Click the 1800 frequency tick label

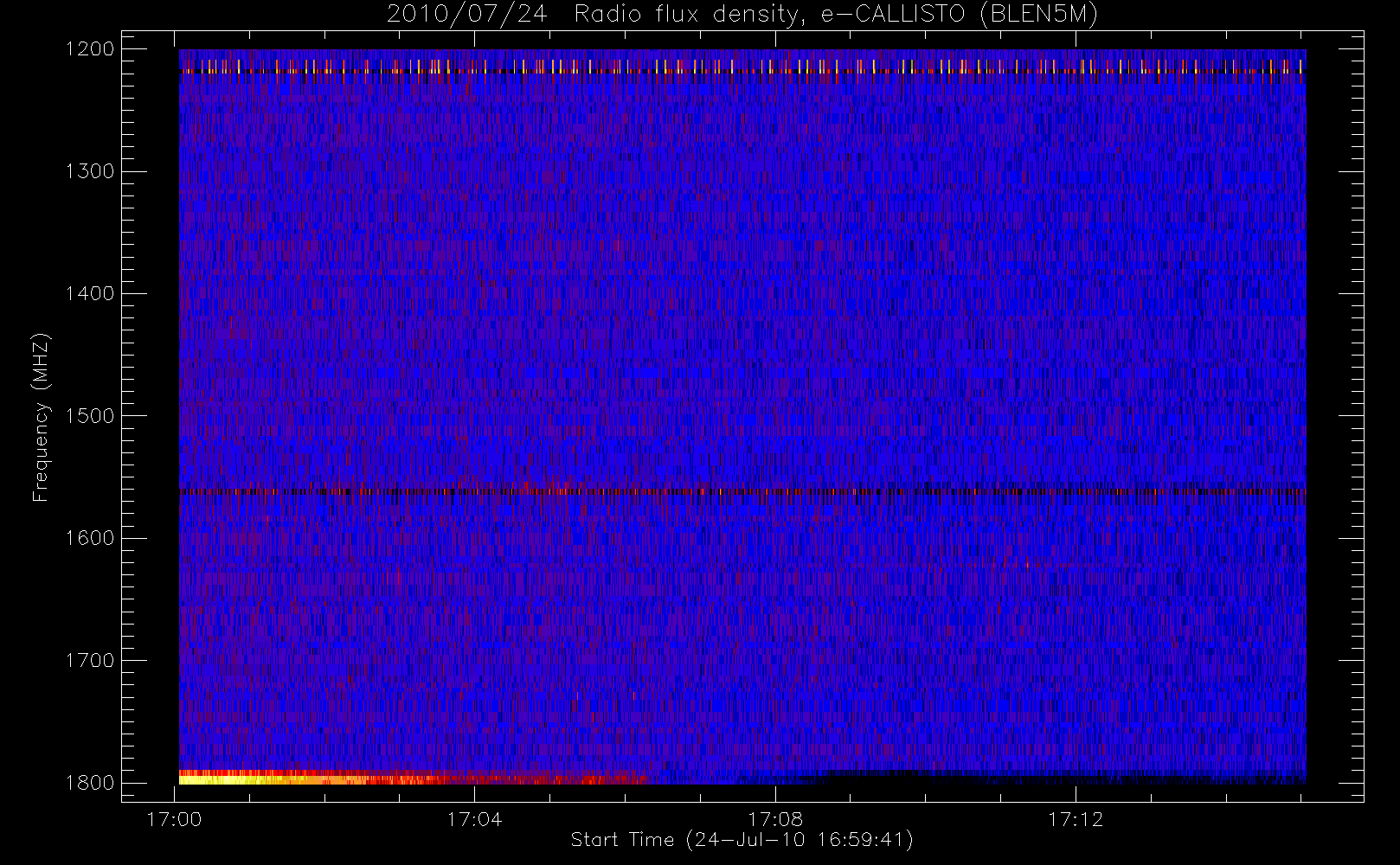point(90,783)
